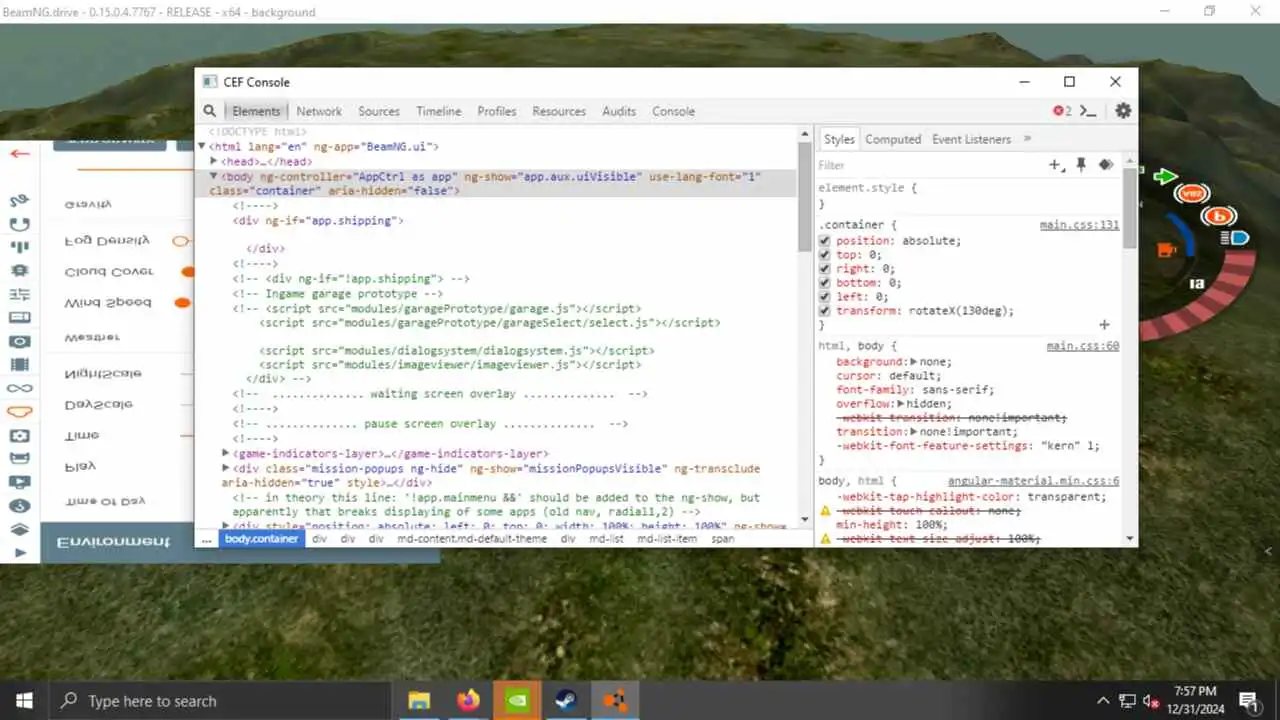1280x720 pixels.
Task: Switch to the Resources tab
Action: pyautogui.click(x=559, y=111)
